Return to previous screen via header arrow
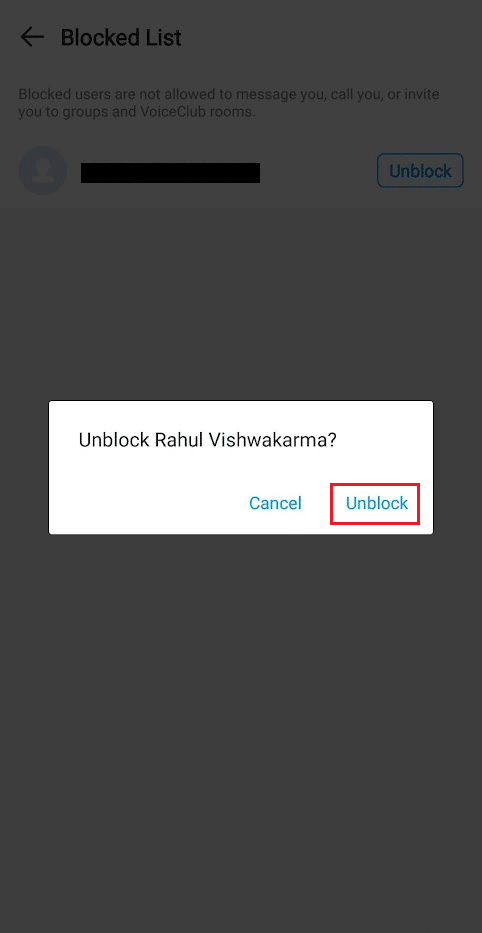This screenshot has width=482, height=933. pos(32,37)
